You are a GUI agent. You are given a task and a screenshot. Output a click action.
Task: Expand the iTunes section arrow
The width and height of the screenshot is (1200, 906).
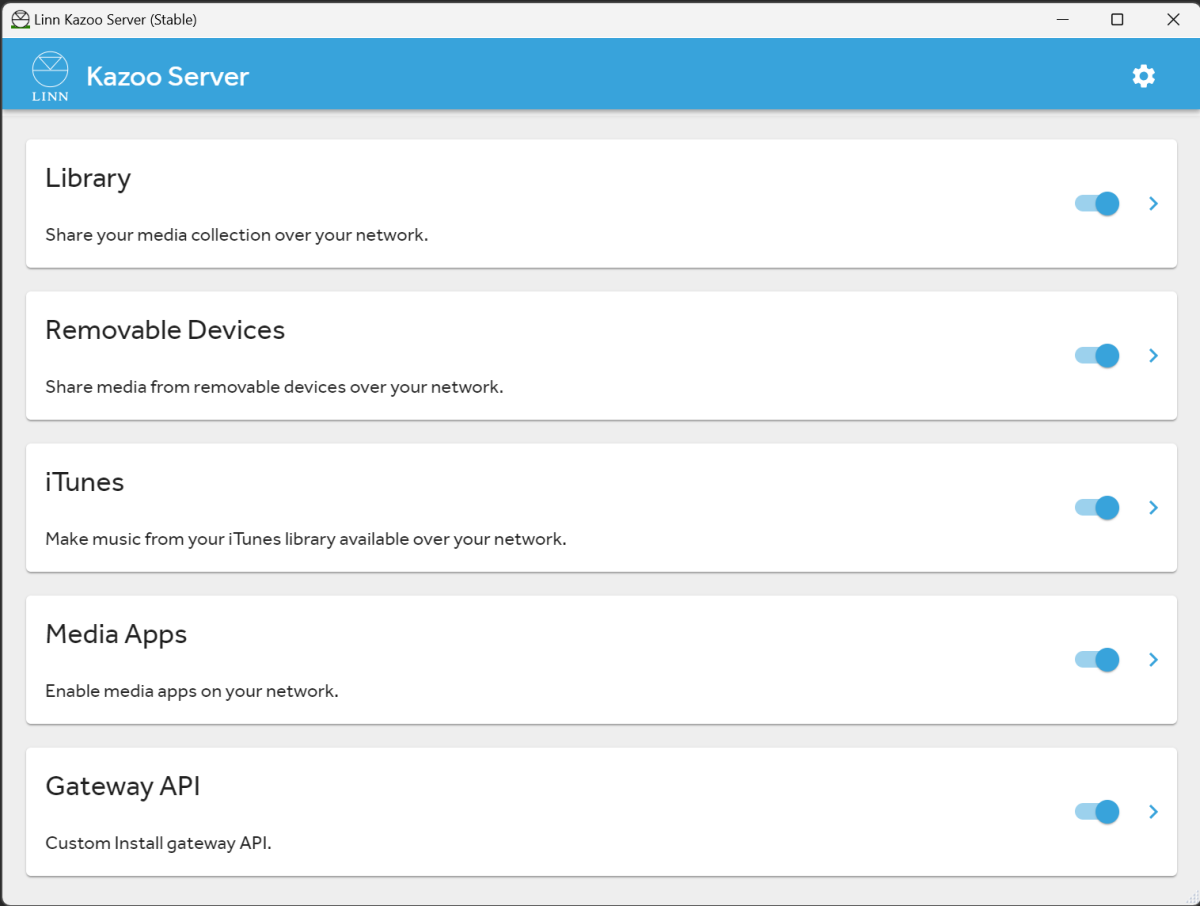click(x=1153, y=508)
